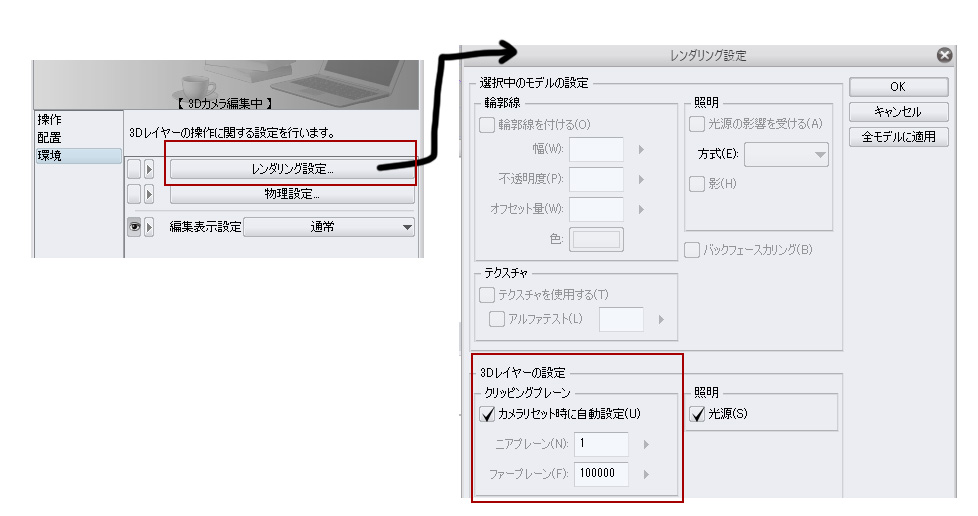
Task: Enable テクスチャを使用する(T) checkbox
Action: click(487, 295)
